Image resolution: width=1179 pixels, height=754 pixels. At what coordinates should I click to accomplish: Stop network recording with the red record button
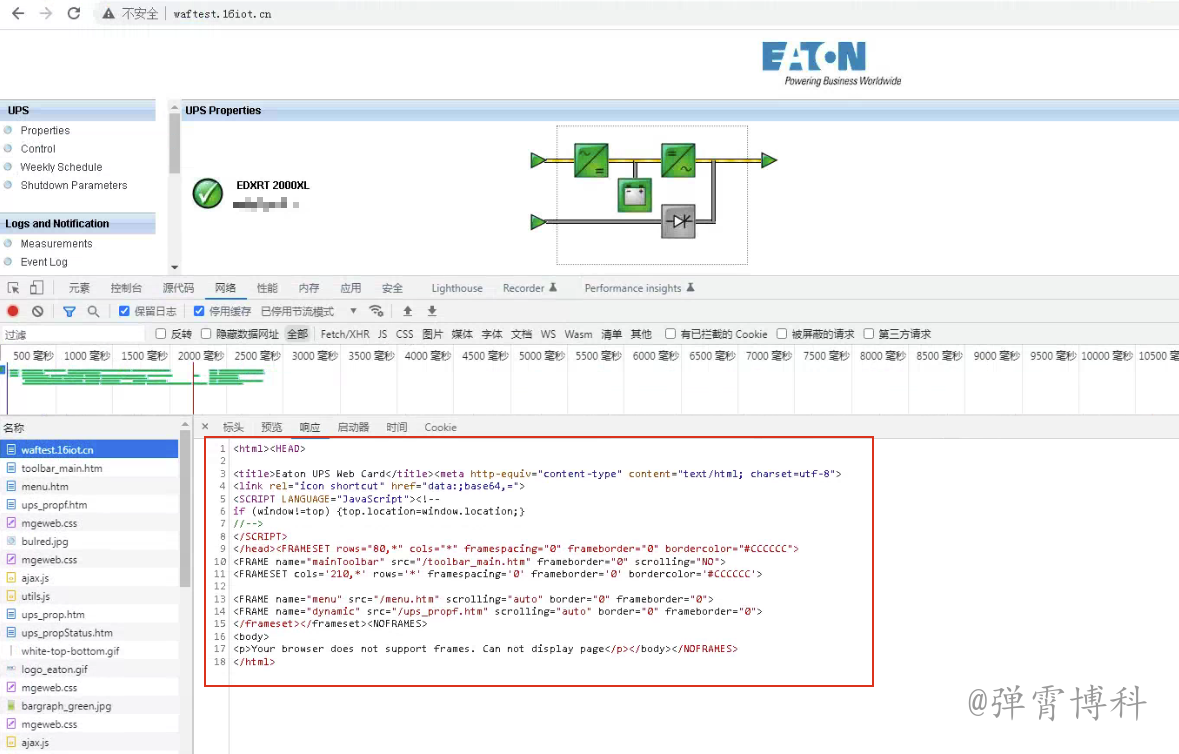click(x=13, y=311)
